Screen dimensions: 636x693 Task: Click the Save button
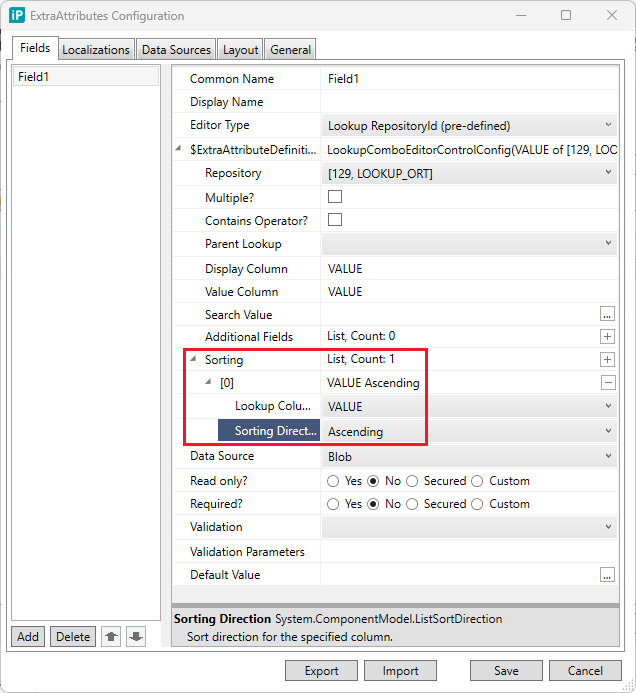(x=506, y=671)
